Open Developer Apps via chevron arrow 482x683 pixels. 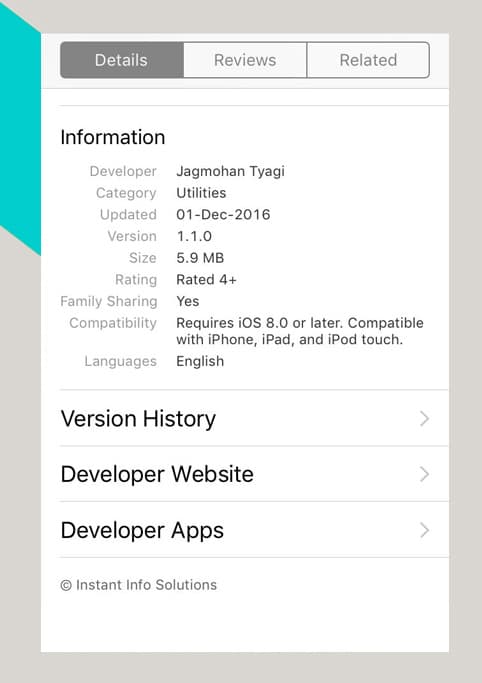(x=425, y=530)
